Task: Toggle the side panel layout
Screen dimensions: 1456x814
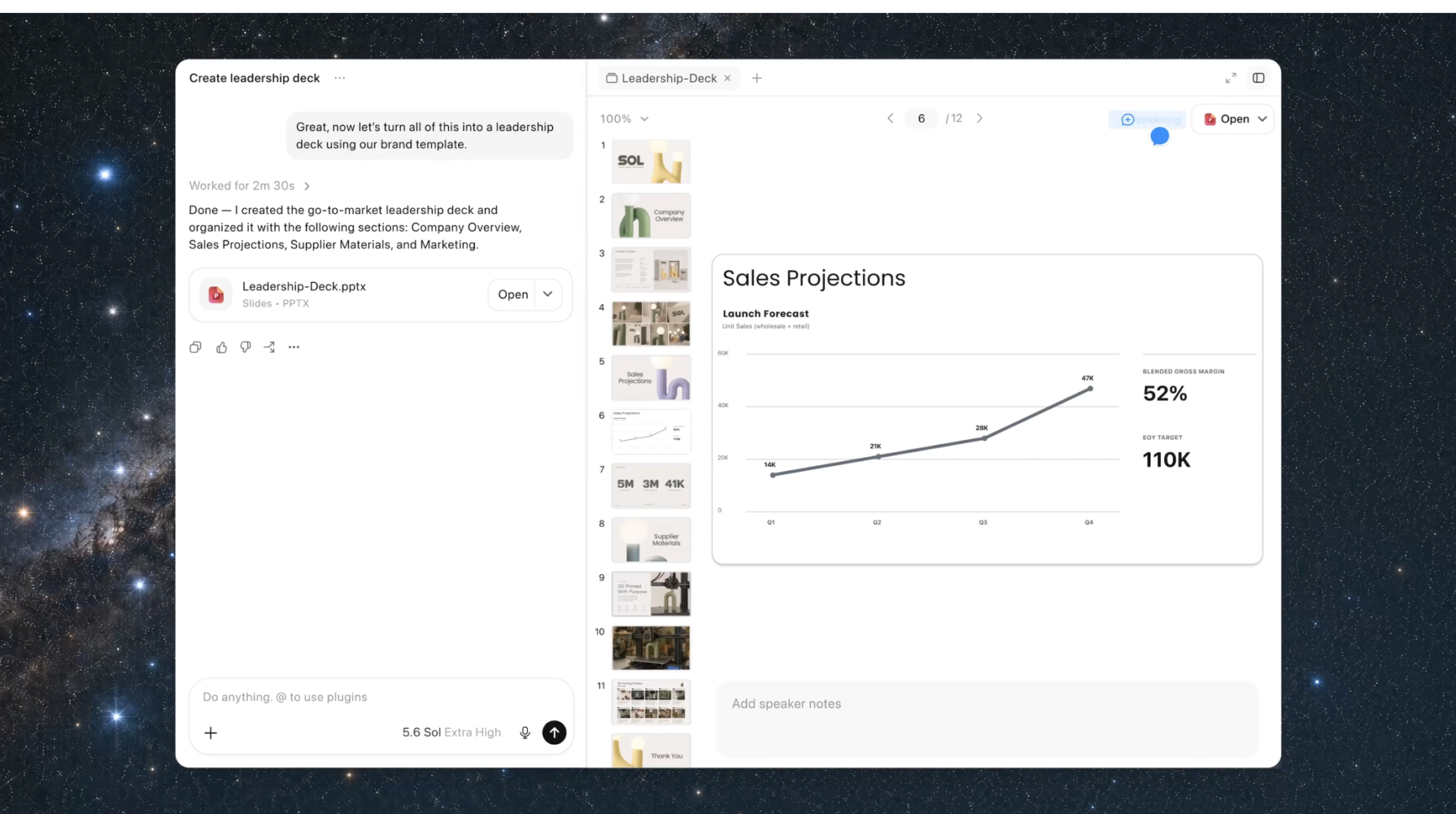Action: [1259, 78]
